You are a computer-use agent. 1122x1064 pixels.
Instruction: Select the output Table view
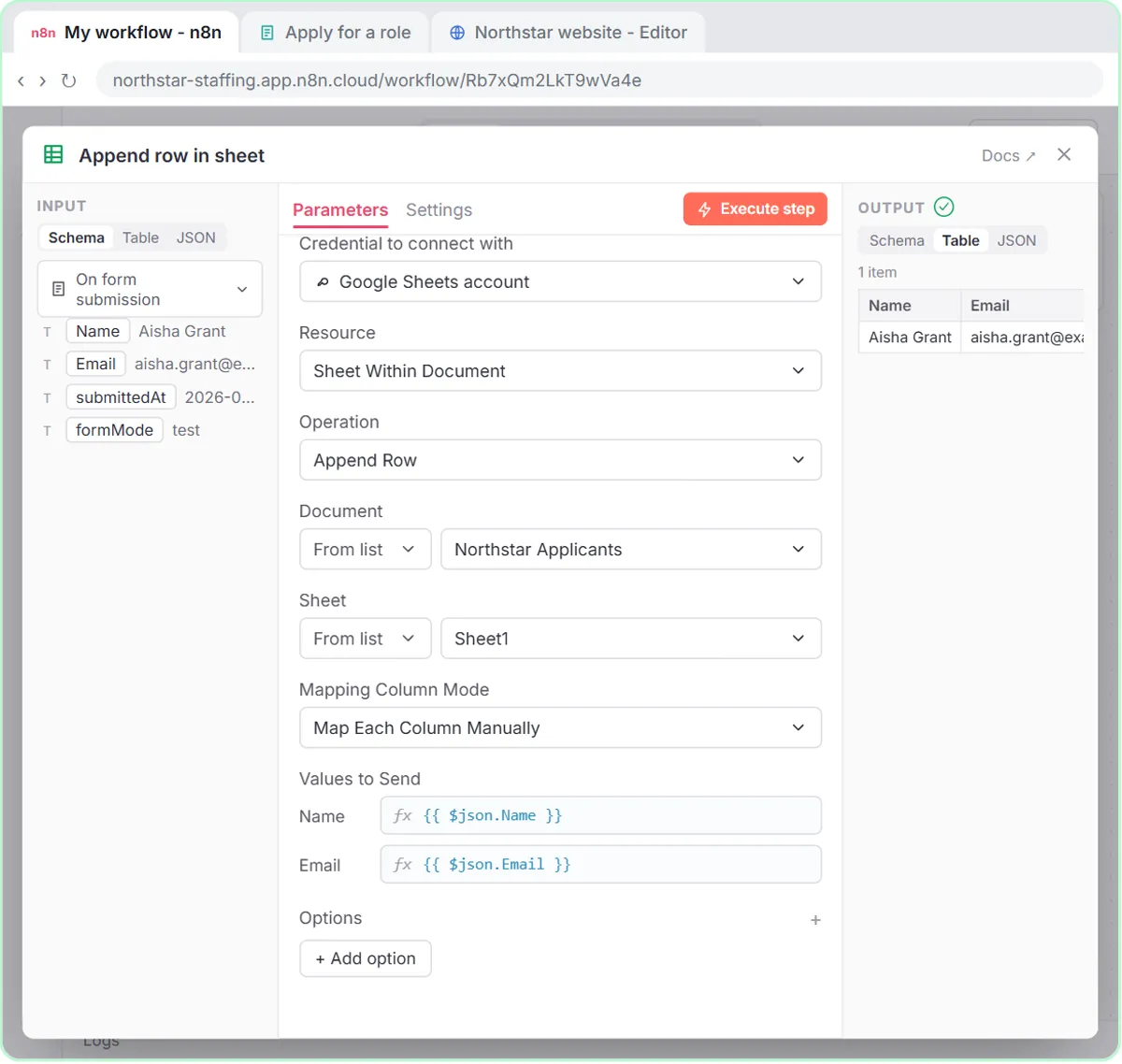point(961,240)
